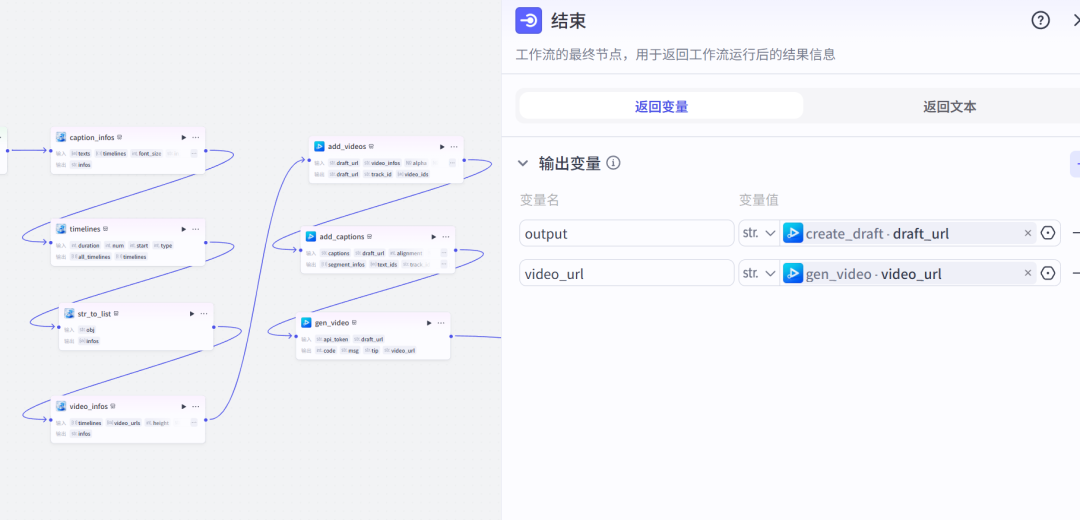
Task: Click video_urls input tag on video_infos
Action: 123,423
